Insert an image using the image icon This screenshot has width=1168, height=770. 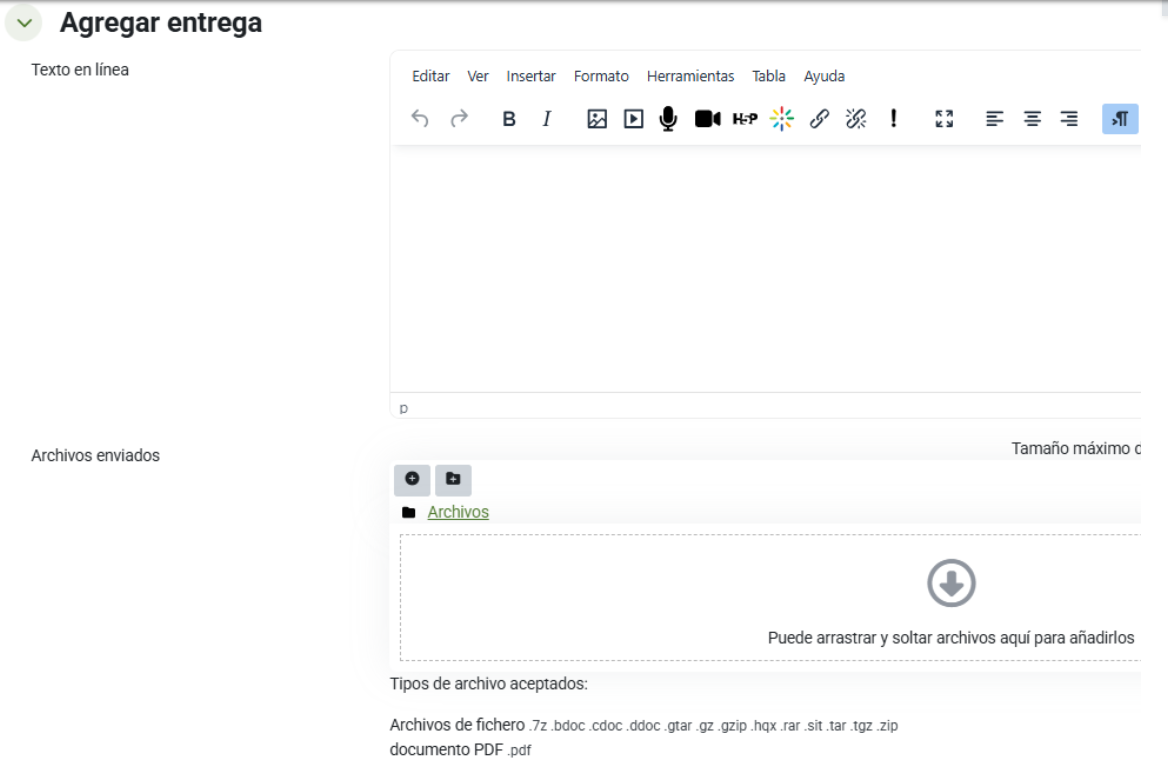click(x=597, y=119)
